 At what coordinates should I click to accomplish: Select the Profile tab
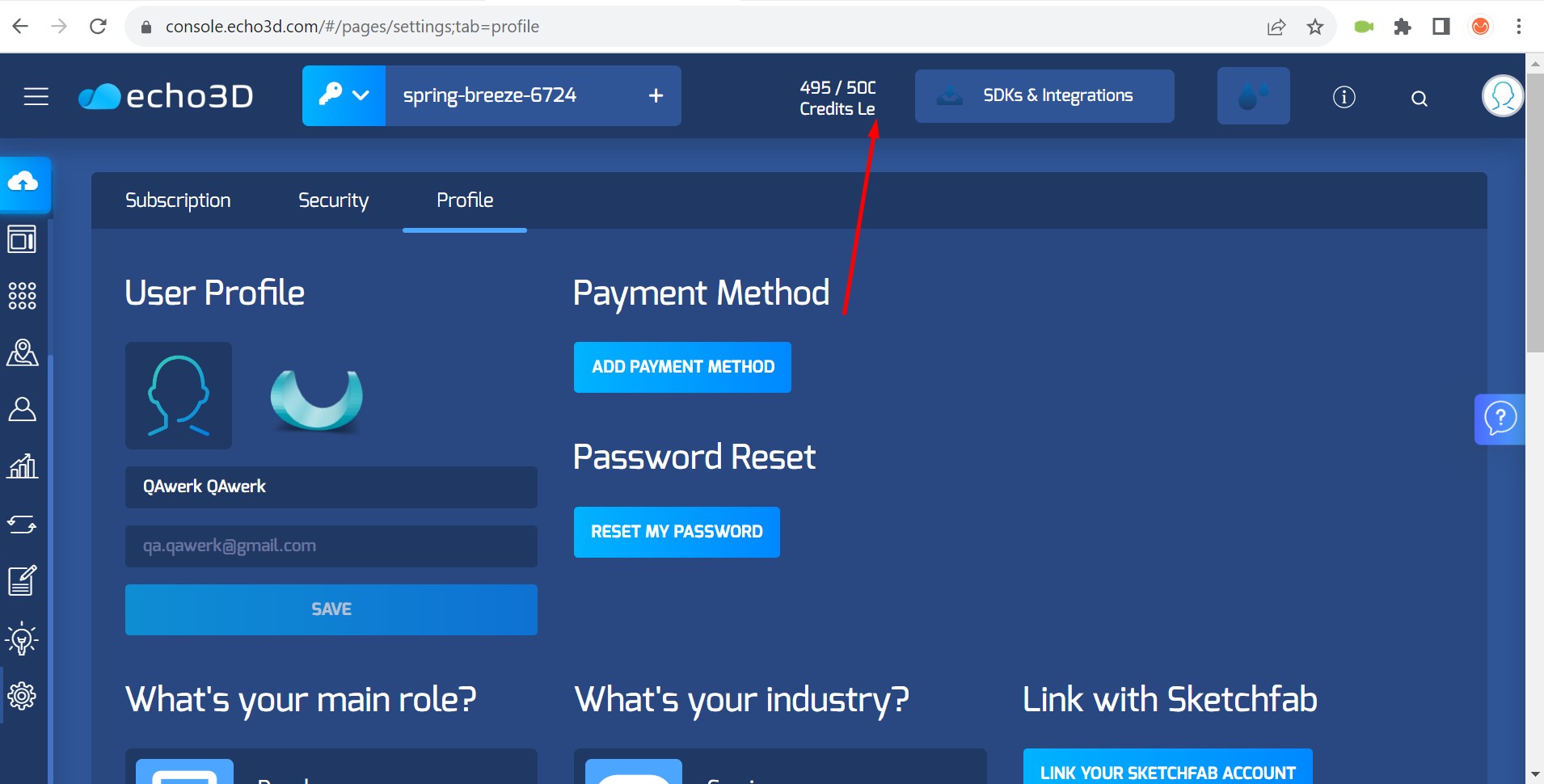(x=465, y=200)
